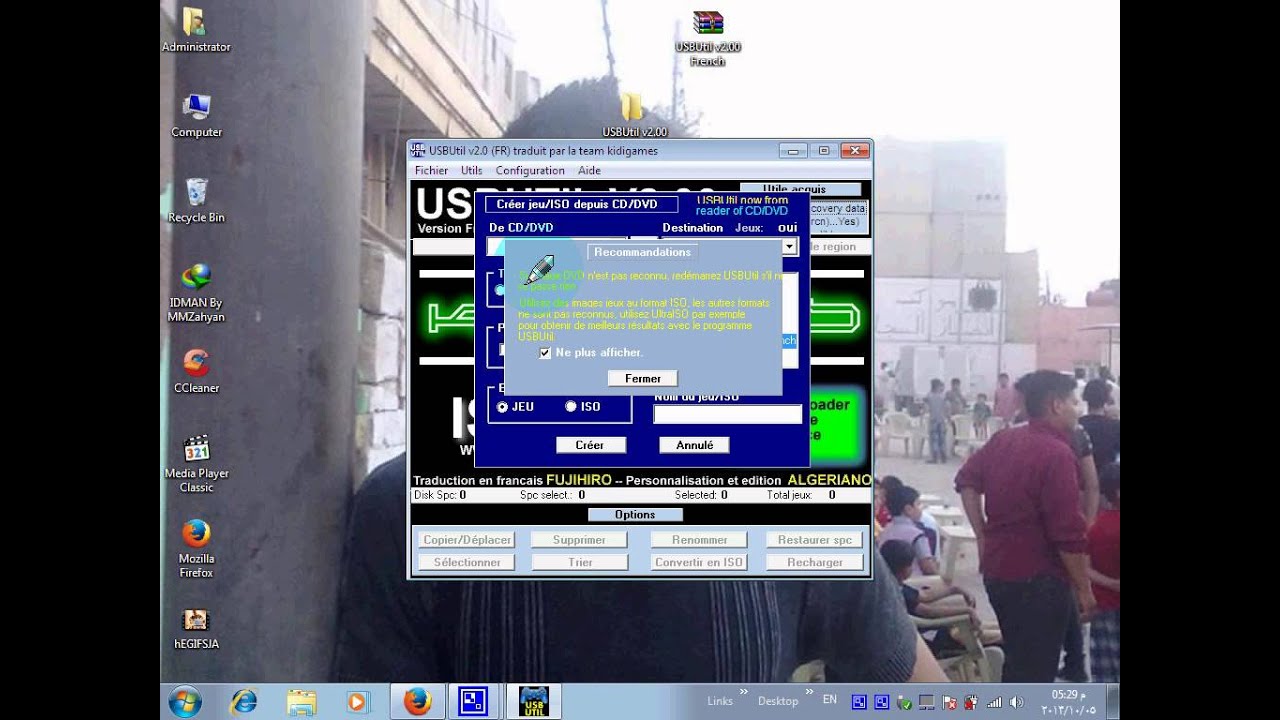
Task: Switch to the USB UTIL taskbar item
Action: click(x=533, y=702)
